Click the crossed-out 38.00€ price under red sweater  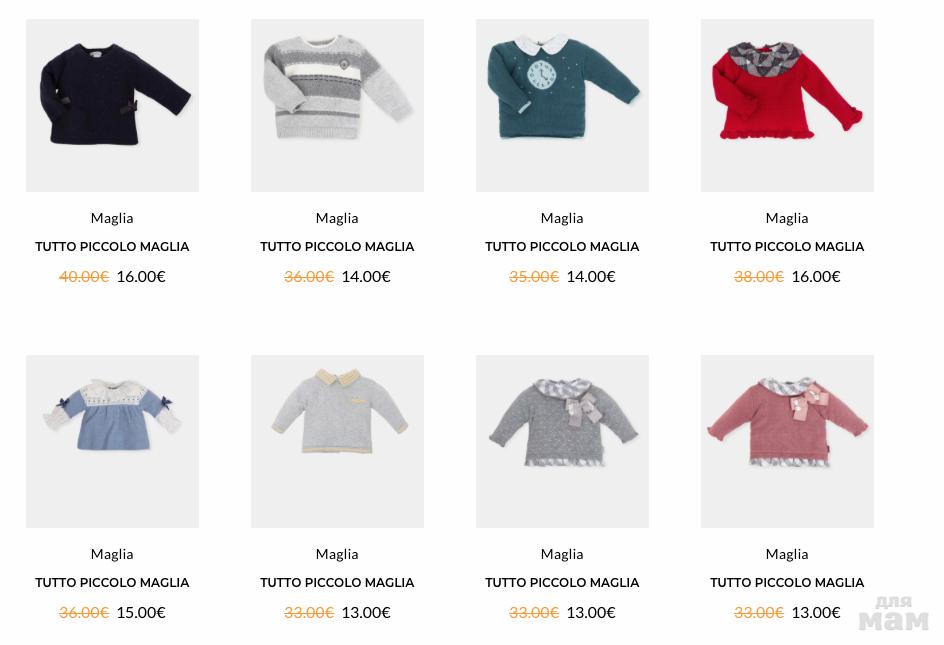[x=758, y=276]
